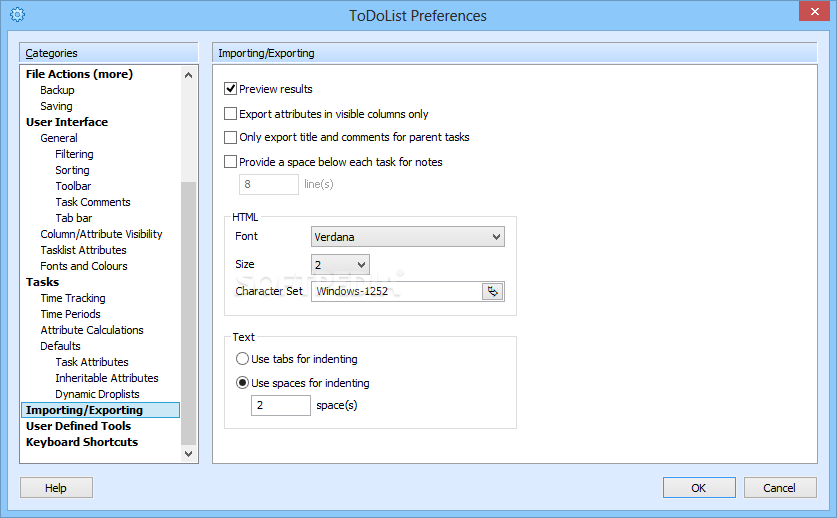Open Keyboard Shortcuts category
Image resolution: width=837 pixels, height=518 pixels.
(x=82, y=443)
